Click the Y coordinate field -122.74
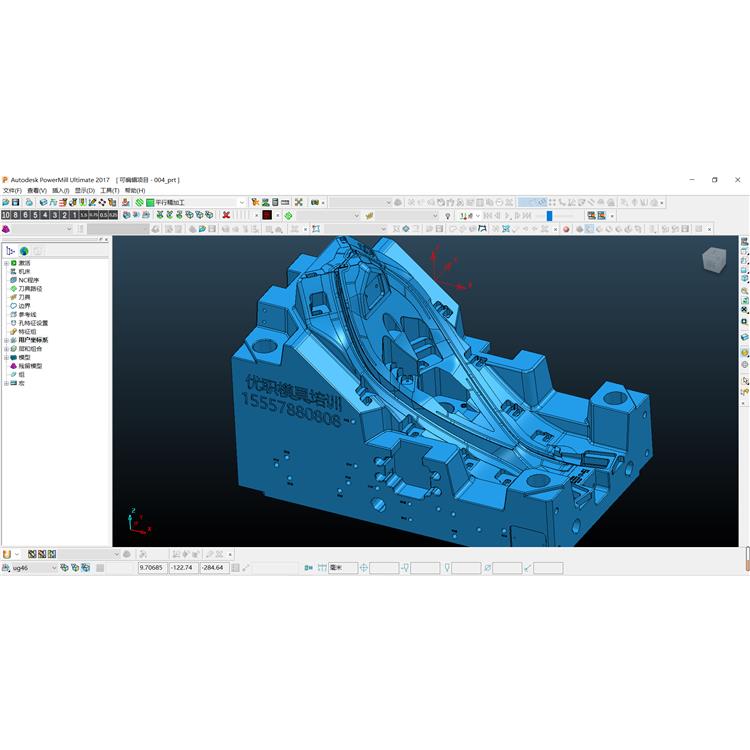Viewport: 750px width, 750px height. (184, 567)
